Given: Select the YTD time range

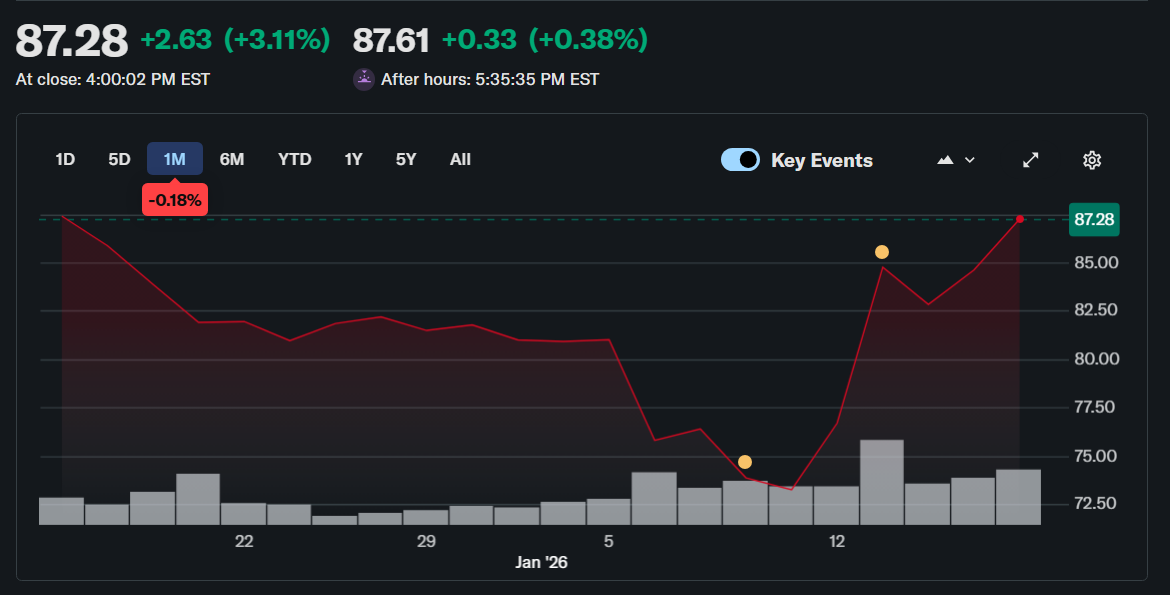Looking at the screenshot, I should click(x=295, y=159).
